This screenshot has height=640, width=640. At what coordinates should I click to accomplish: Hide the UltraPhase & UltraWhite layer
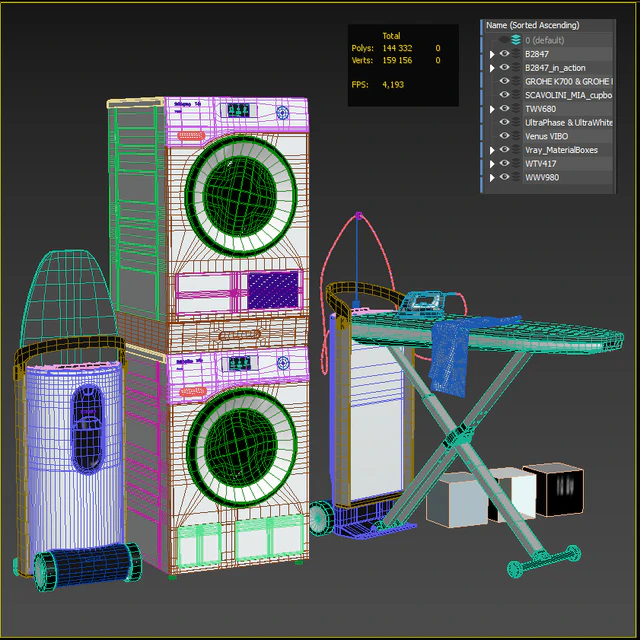click(x=504, y=122)
